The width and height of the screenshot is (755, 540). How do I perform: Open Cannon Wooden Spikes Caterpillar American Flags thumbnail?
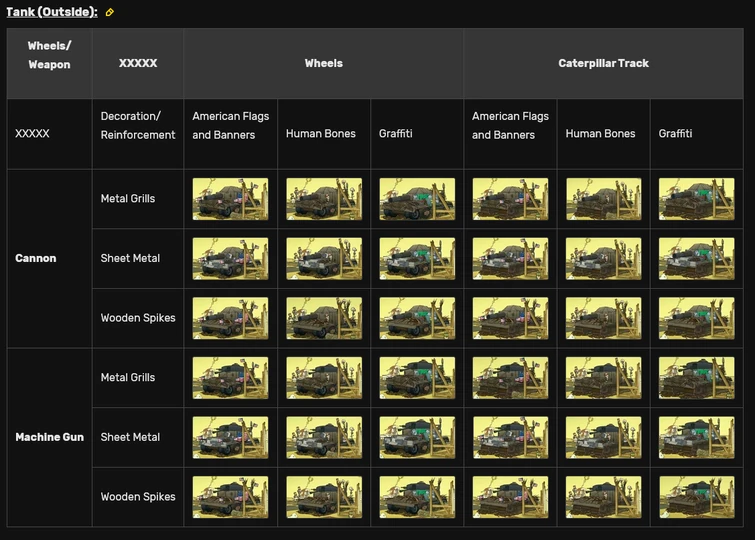coord(510,318)
